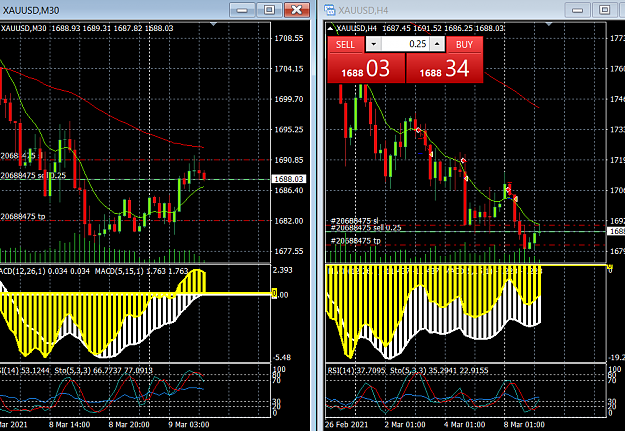Click the 1688 34 buy price tile
Screen dimensions: 625x431
point(444,69)
